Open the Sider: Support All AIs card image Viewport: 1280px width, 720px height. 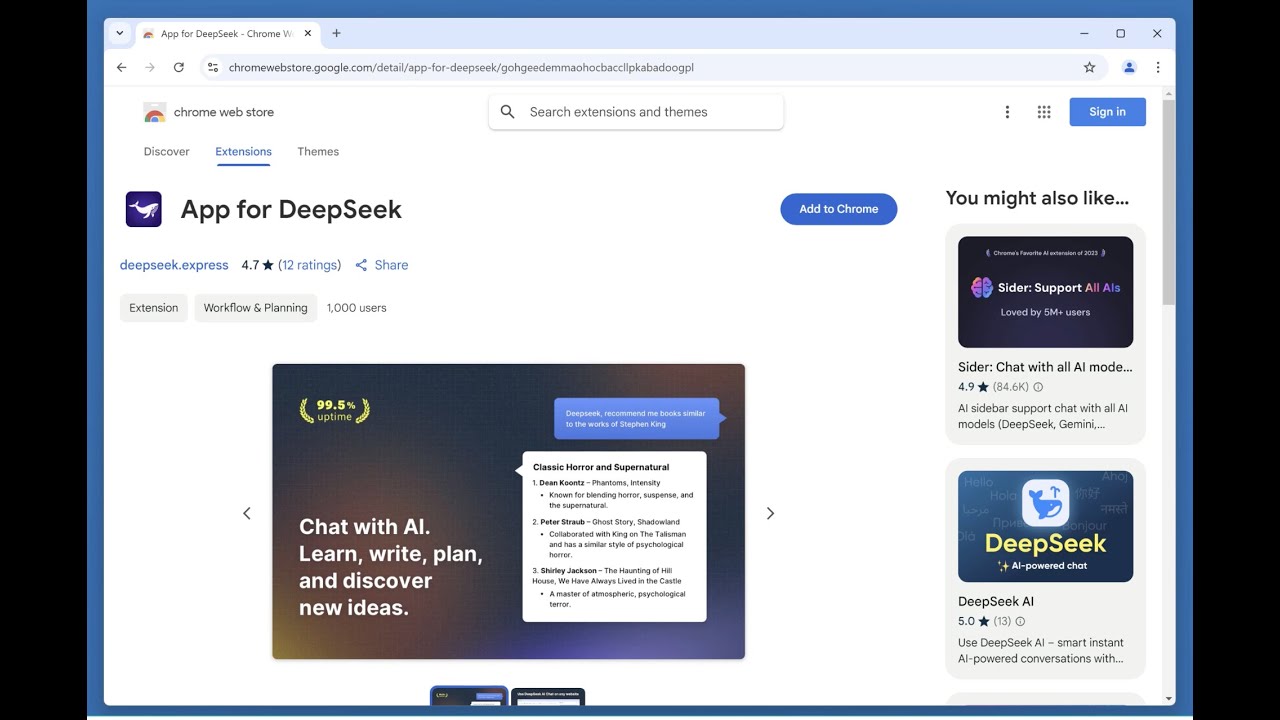coord(1045,292)
